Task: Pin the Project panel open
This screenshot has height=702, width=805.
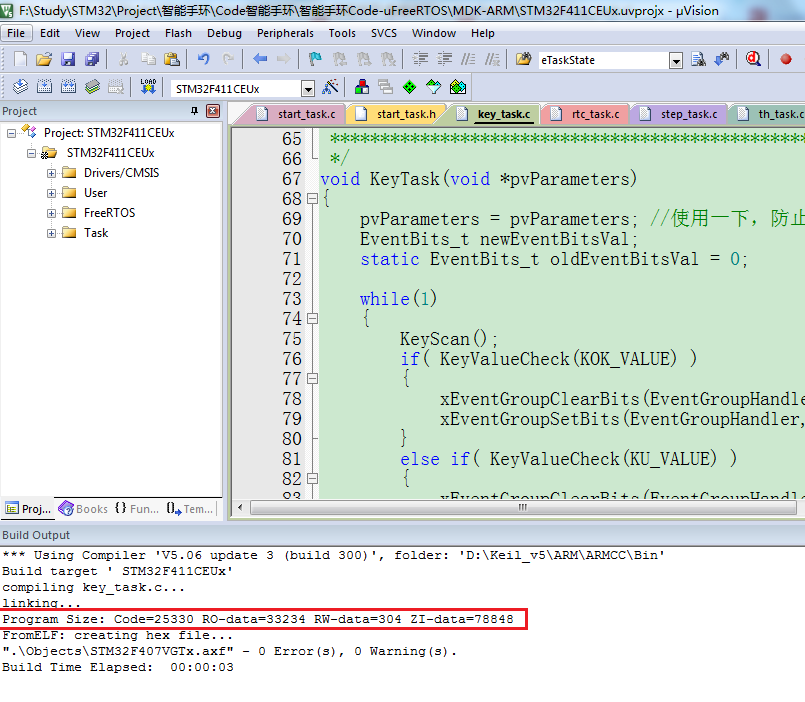Action: [194, 111]
